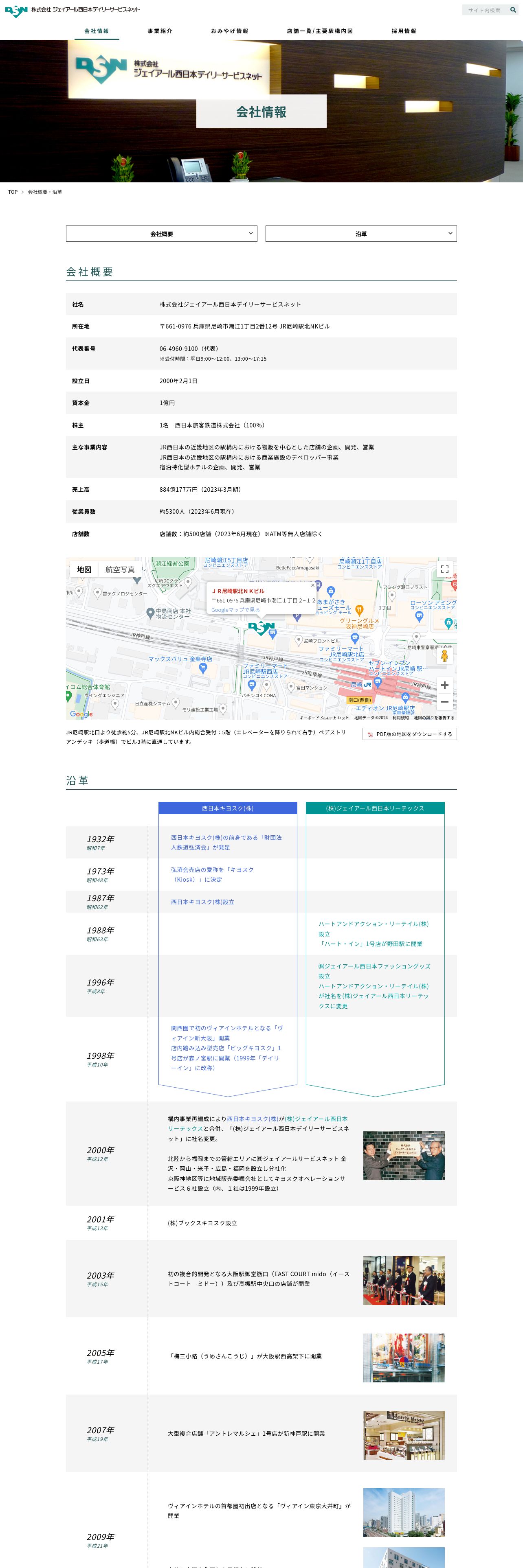
Task: Click the 2005年 梅三小路 photo
Action: [x=404, y=1358]
